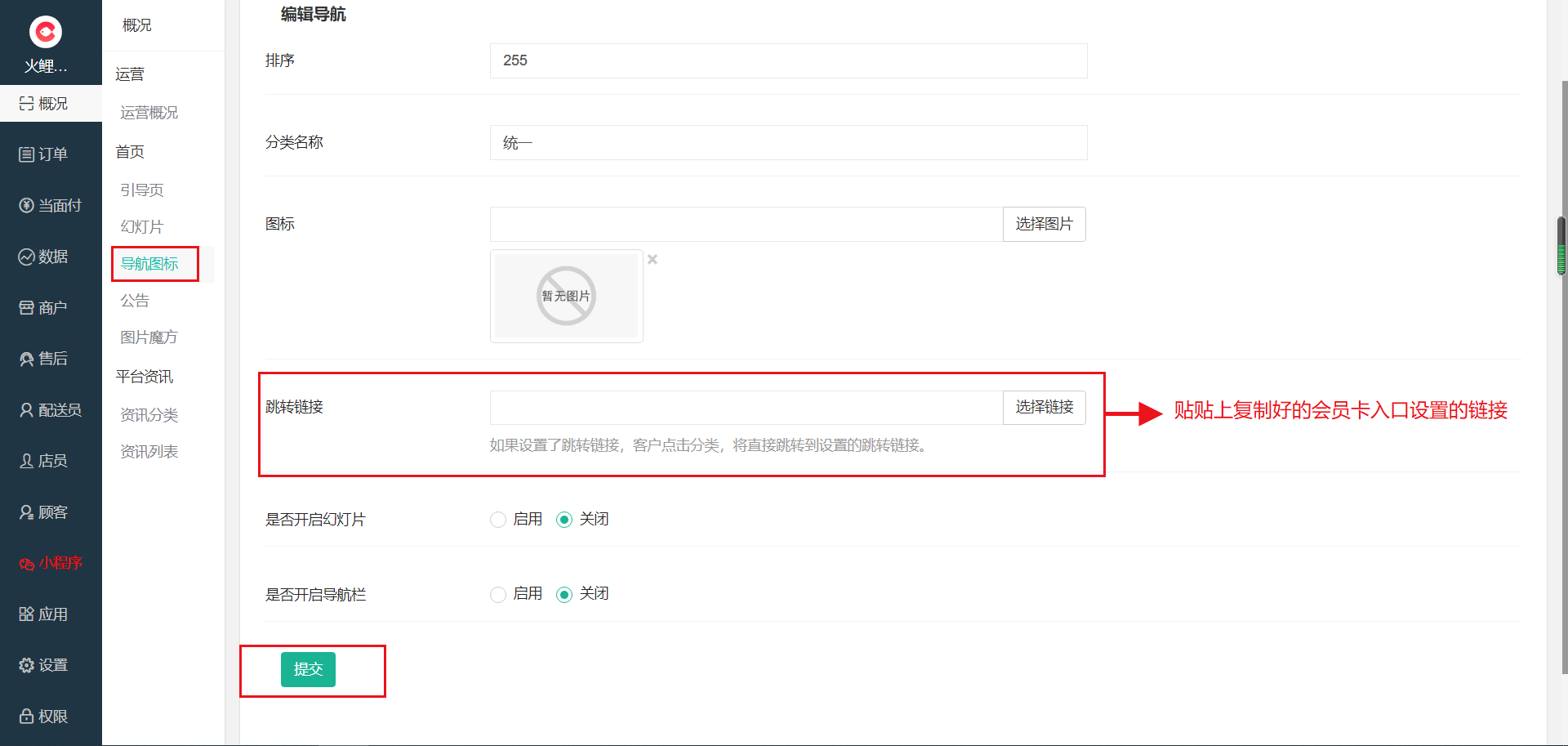Open 资讯分类 submenu item
1568x746 pixels.
coord(149,415)
